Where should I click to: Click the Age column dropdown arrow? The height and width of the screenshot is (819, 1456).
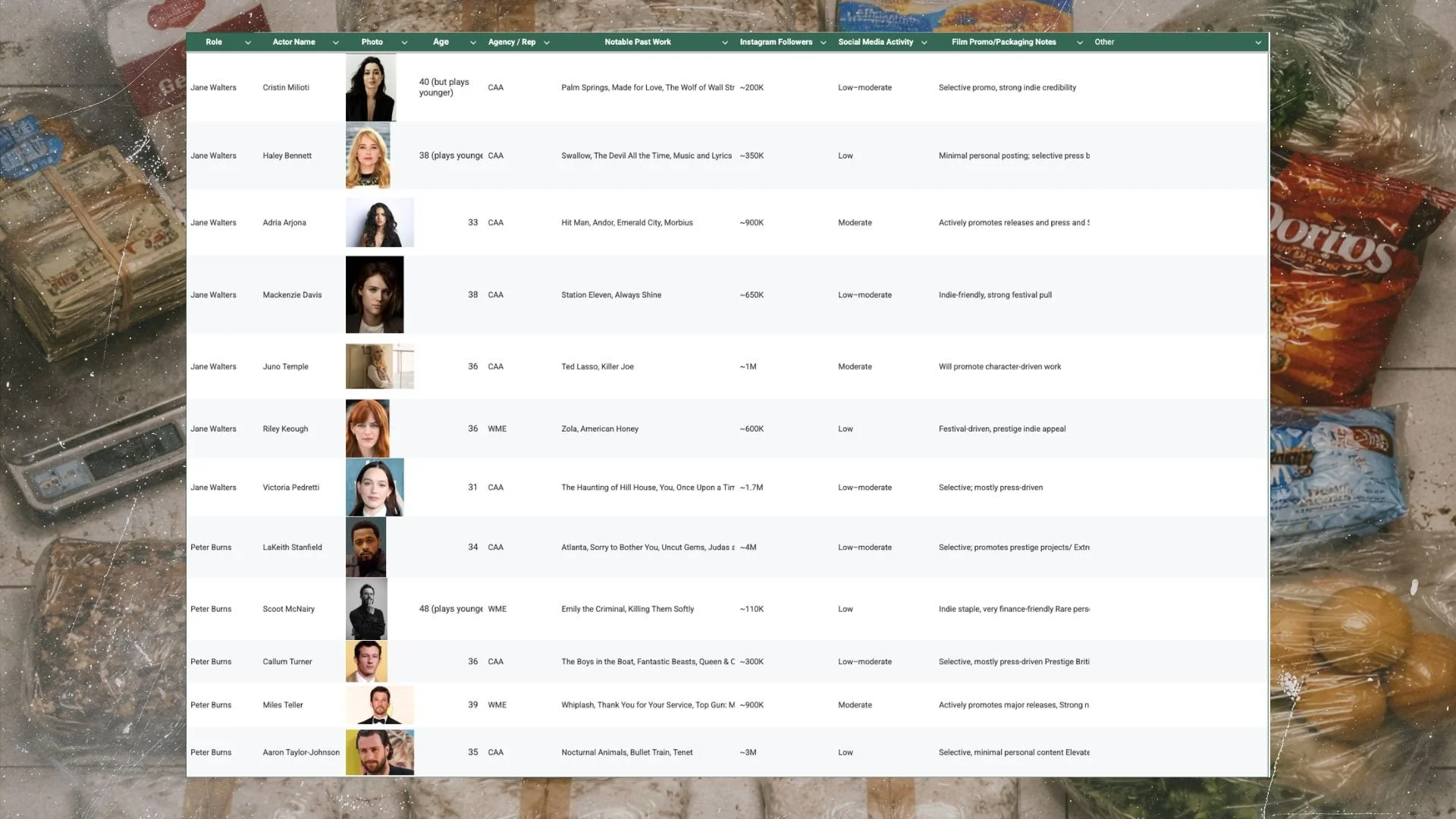coord(473,42)
